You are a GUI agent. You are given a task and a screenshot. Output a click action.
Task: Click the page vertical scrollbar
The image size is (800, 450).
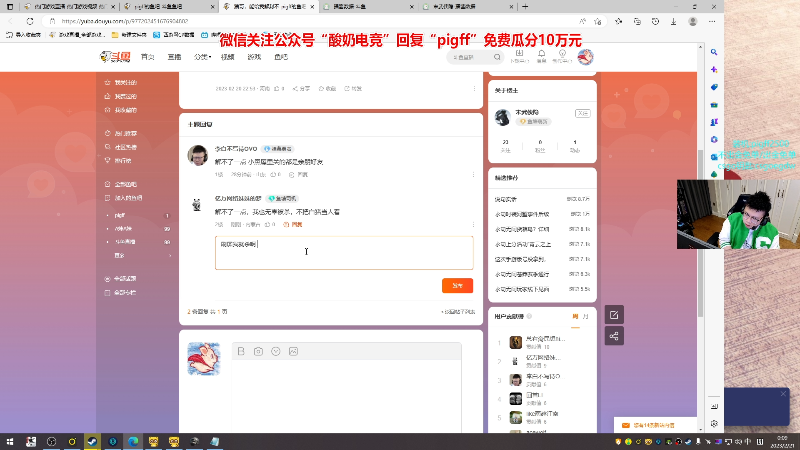701,235
